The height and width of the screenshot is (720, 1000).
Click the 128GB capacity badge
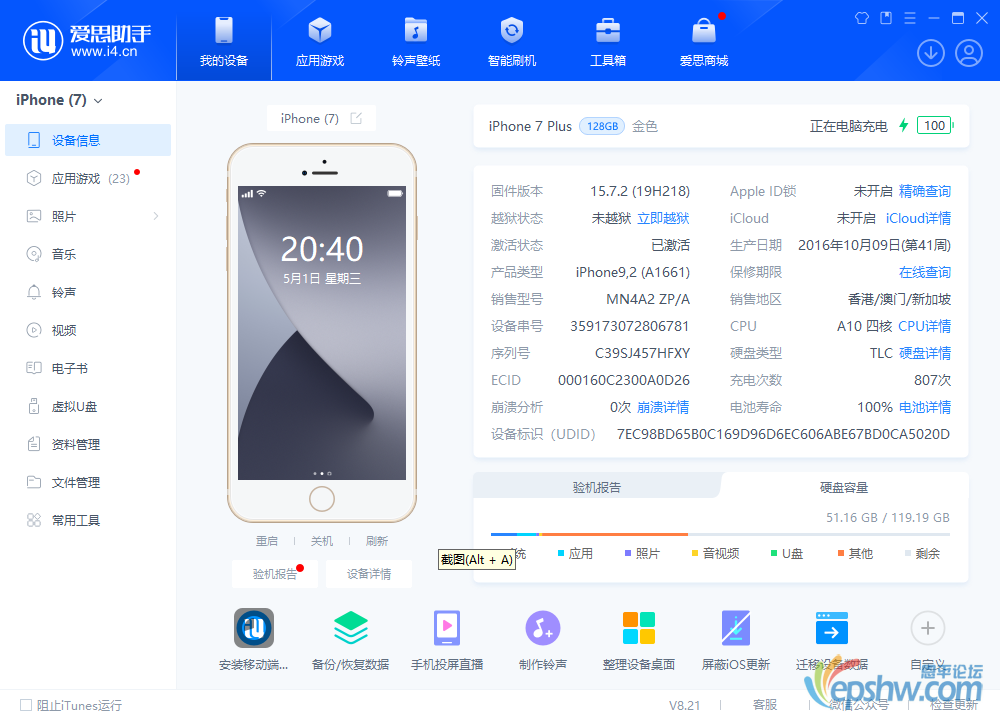(x=602, y=126)
